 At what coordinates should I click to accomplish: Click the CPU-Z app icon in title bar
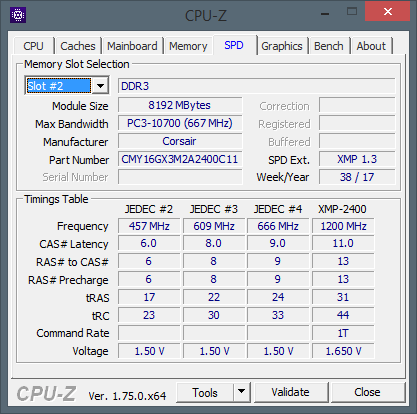(x=18, y=15)
